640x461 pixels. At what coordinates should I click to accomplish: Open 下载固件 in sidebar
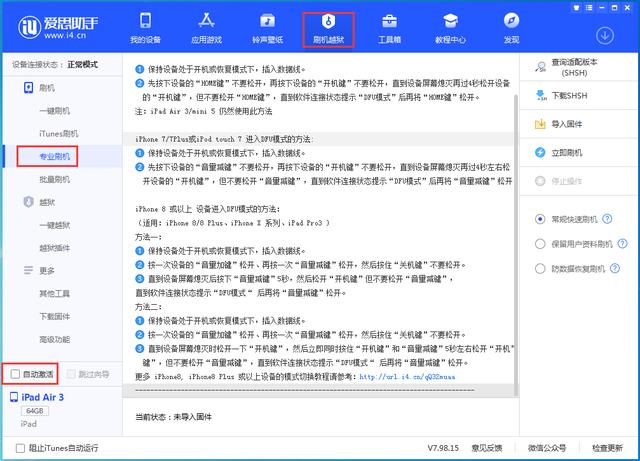click(x=55, y=316)
